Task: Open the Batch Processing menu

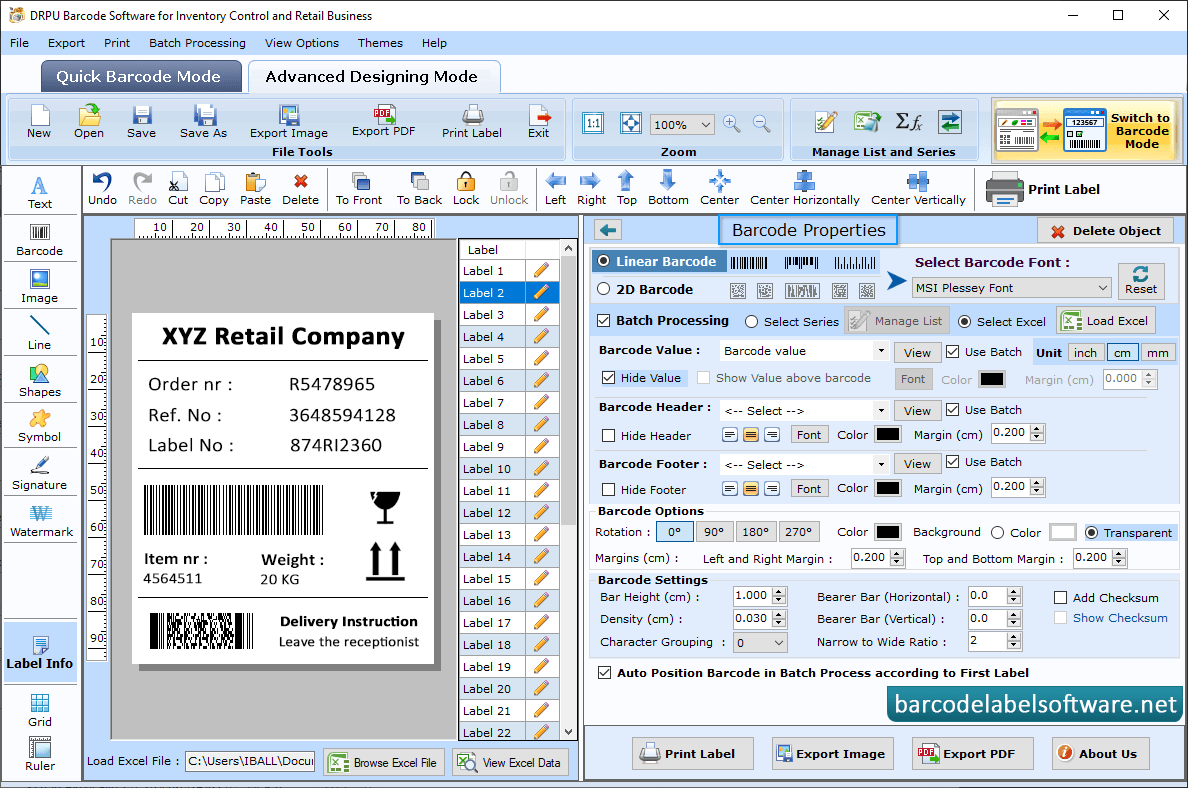Action: [197, 43]
